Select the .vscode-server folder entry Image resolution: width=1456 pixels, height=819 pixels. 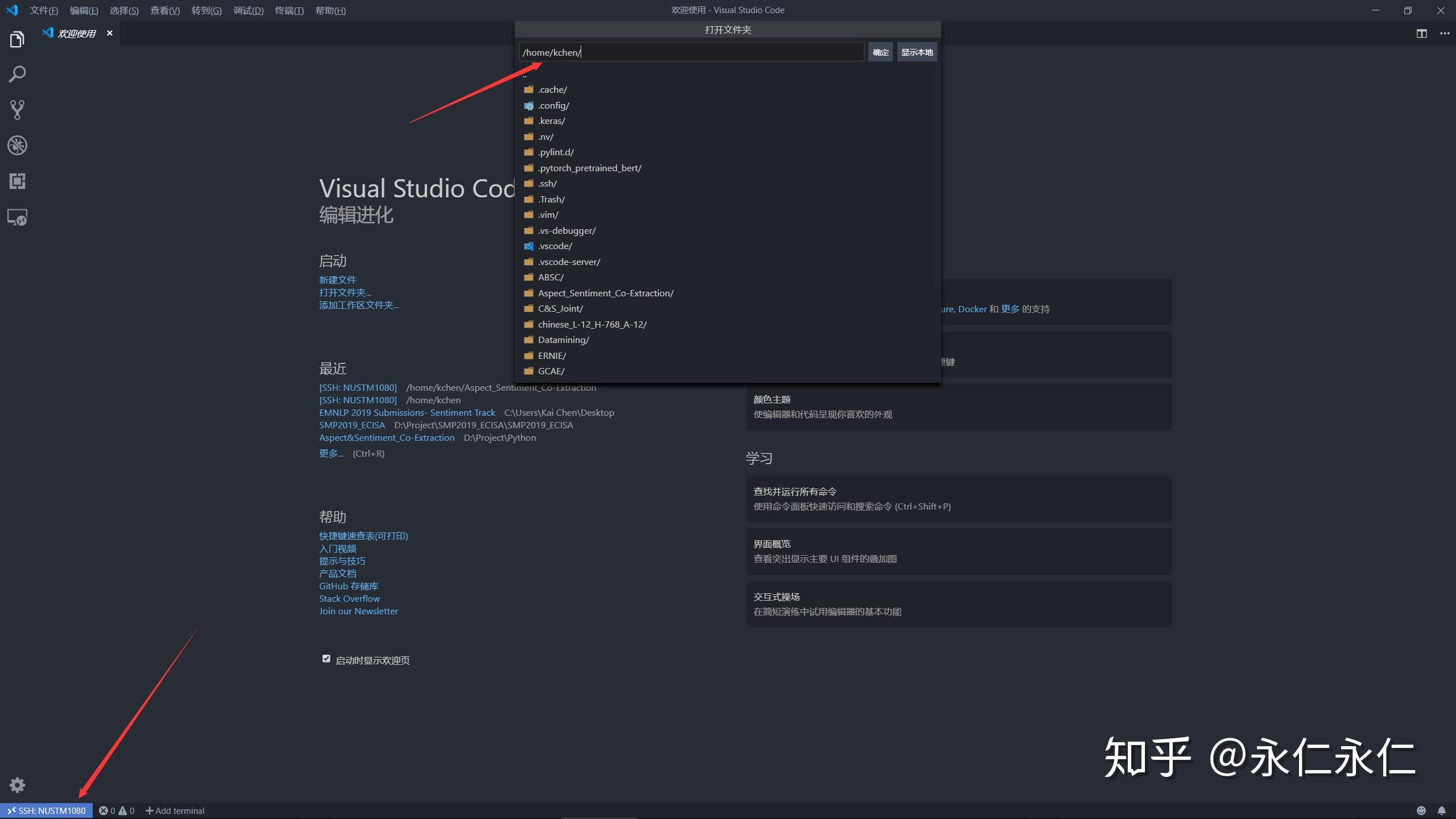569,262
